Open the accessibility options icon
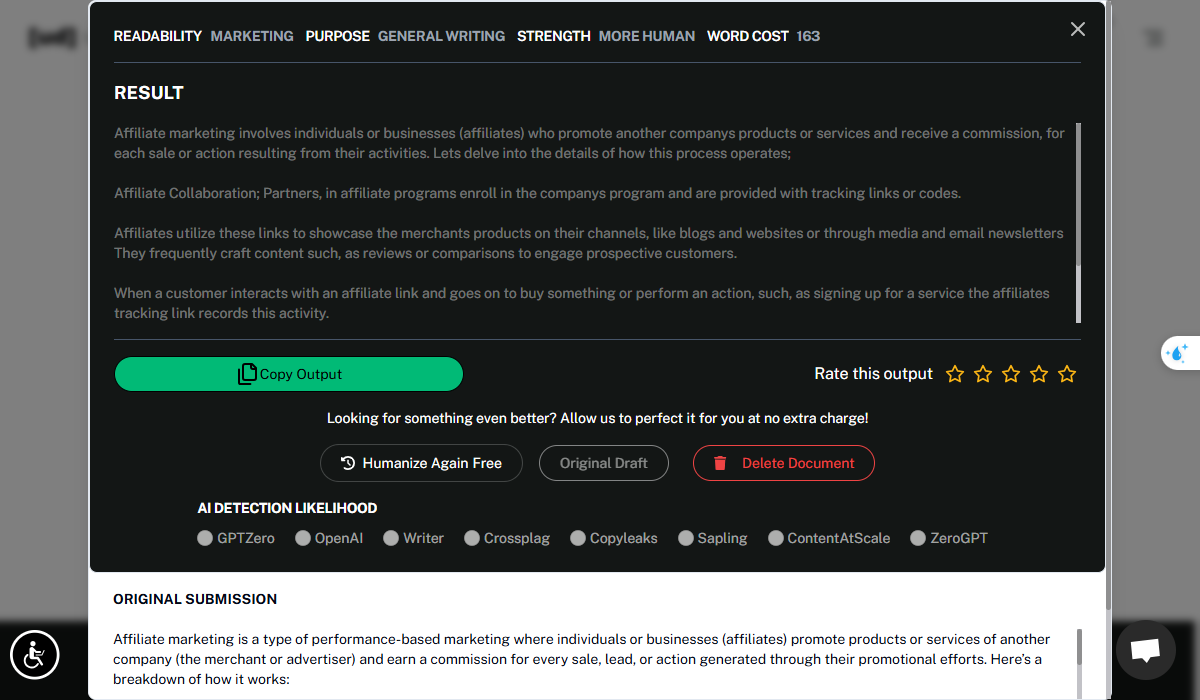The height and width of the screenshot is (700, 1200). tap(35, 656)
